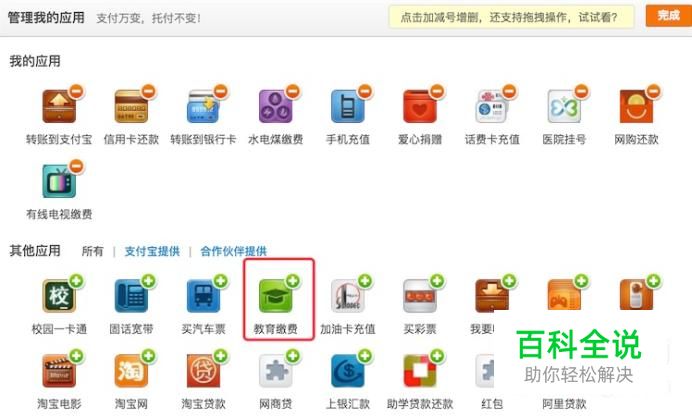Switch to the 所有 filter tab
The width and height of the screenshot is (692, 419).
point(92,251)
